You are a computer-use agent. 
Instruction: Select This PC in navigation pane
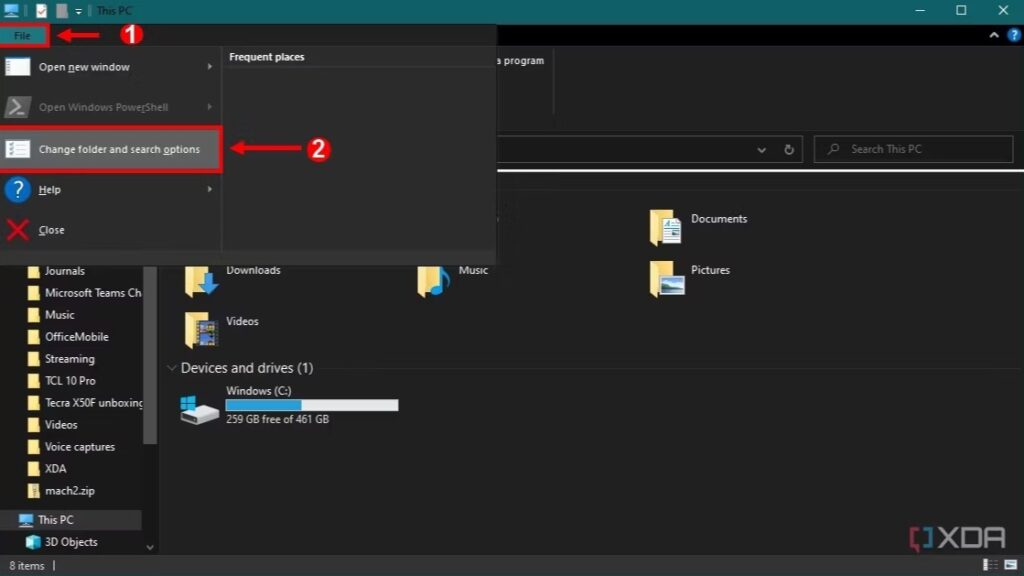point(71,520)
